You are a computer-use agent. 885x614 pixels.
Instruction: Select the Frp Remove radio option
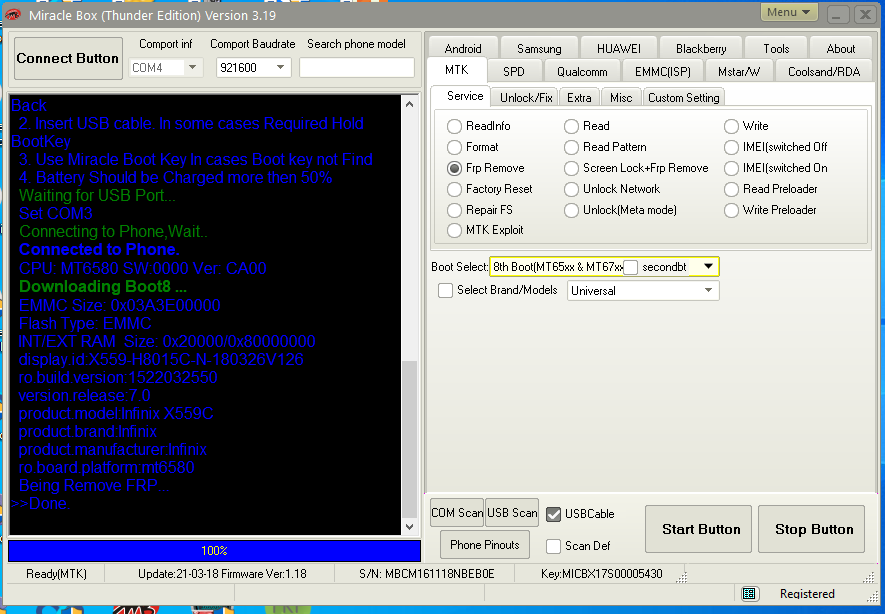click(x=455, y=168)
